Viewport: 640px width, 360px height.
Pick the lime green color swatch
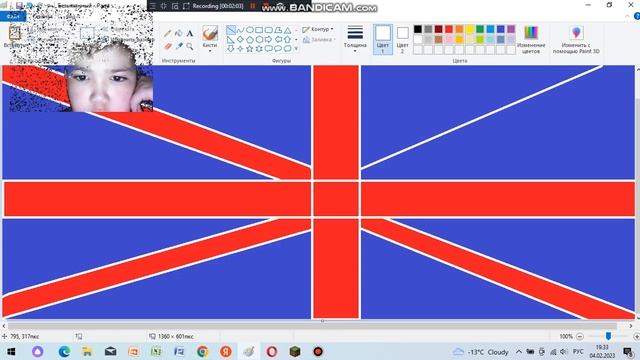[x=480, y=40]
